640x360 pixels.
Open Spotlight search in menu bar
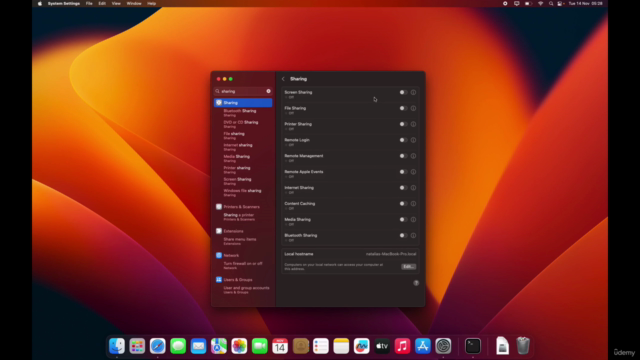551,3
